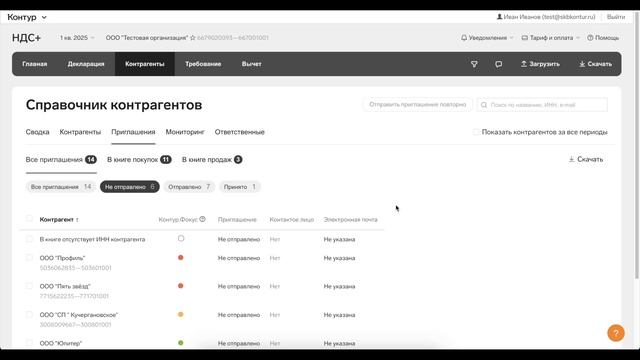Filter by Отправлено 7 chip

189,187
